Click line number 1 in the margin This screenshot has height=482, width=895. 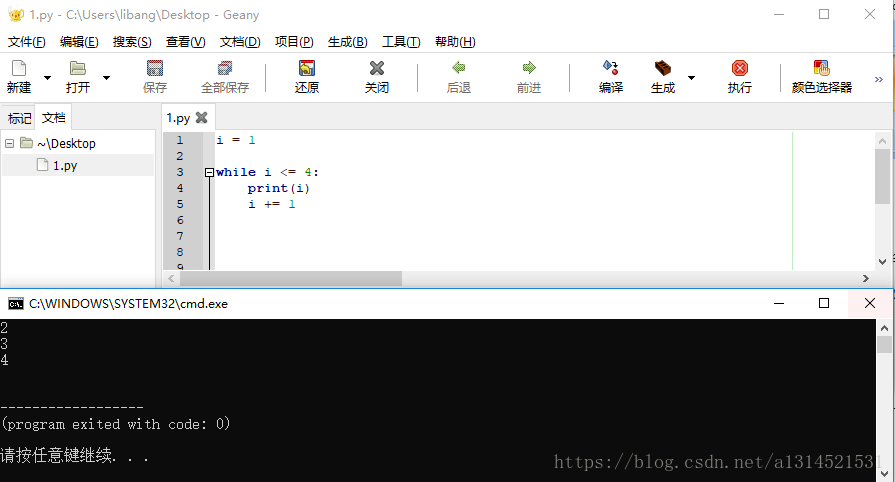pyautogui.click(x=180, y=140)
